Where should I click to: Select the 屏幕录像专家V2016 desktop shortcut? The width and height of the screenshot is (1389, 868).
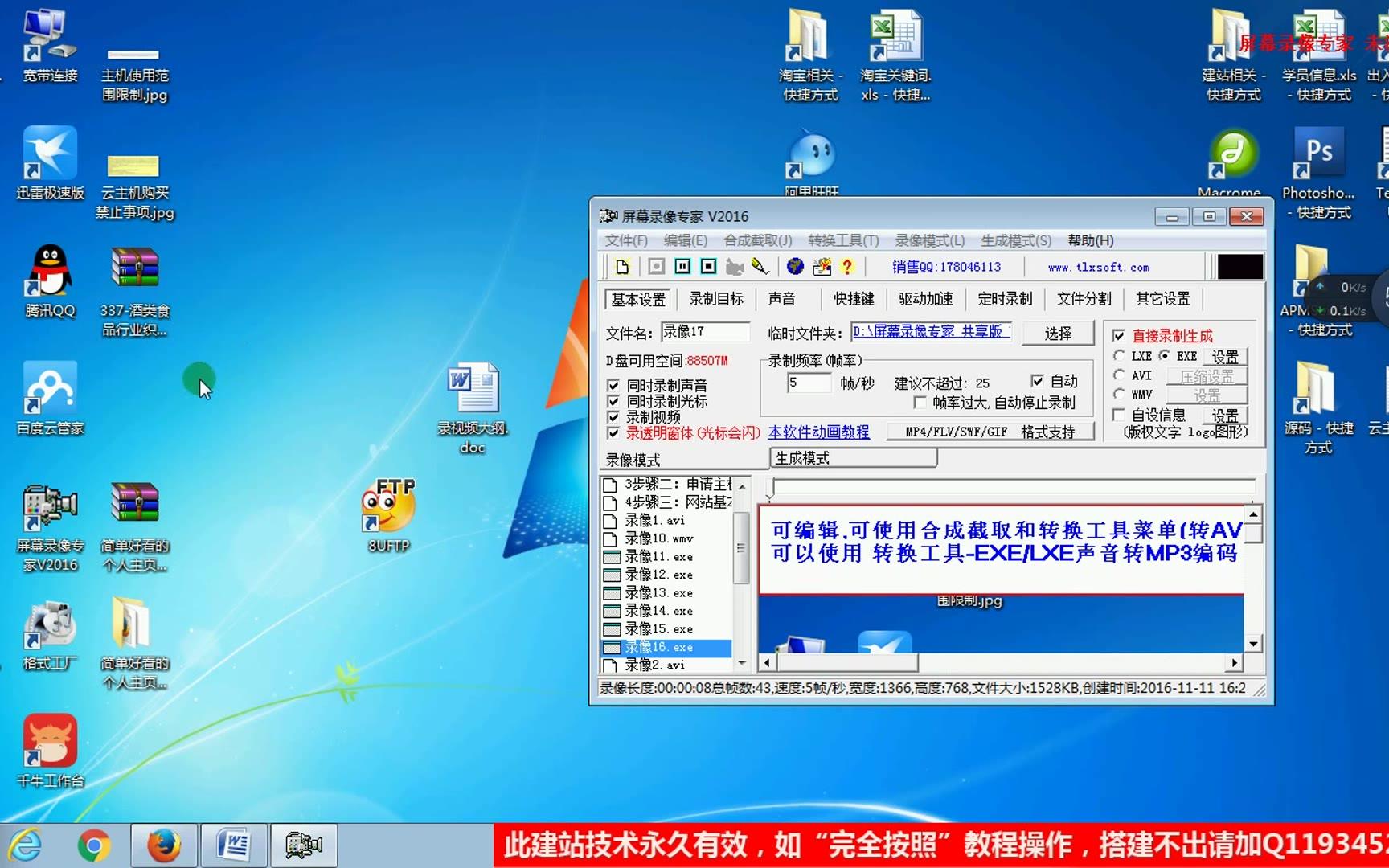50,527
